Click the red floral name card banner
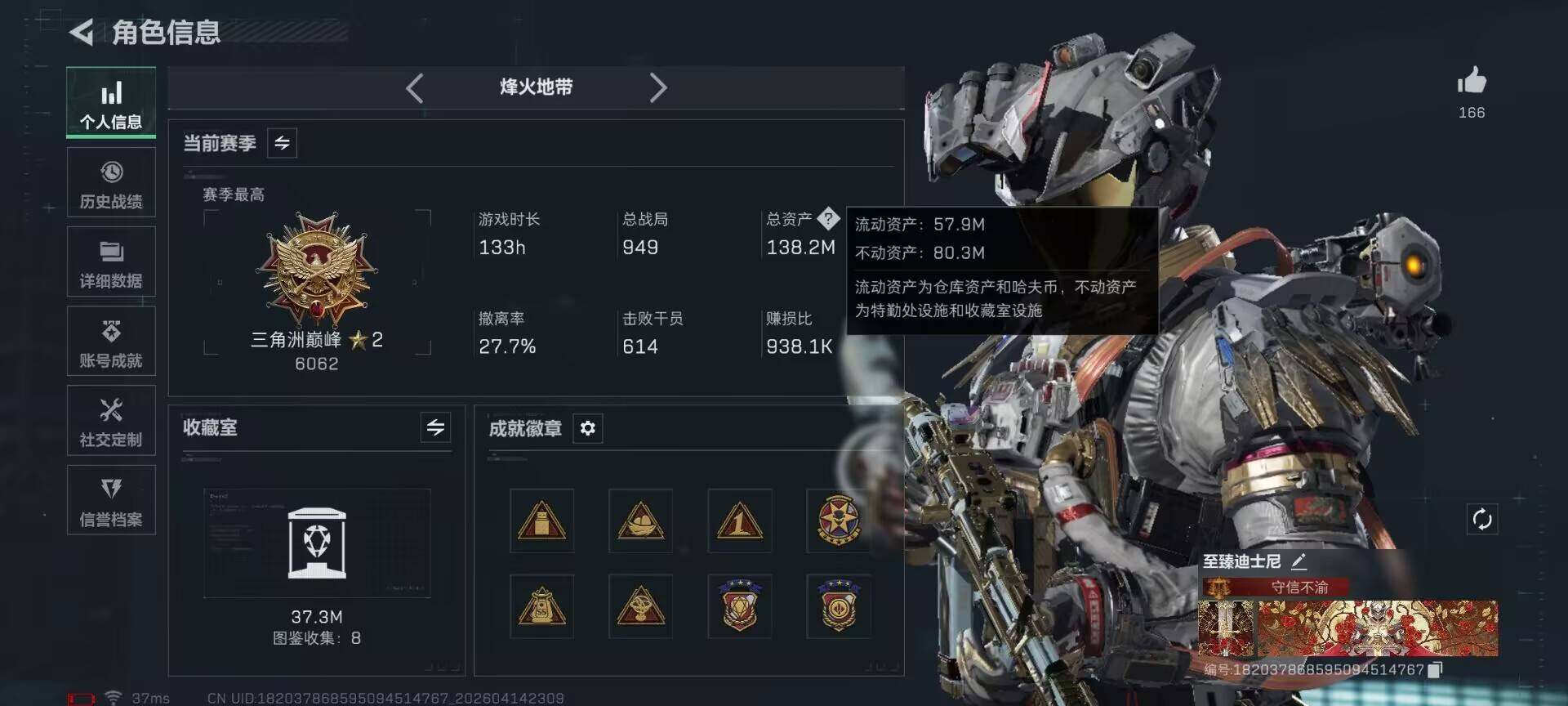 (1347, 628)
